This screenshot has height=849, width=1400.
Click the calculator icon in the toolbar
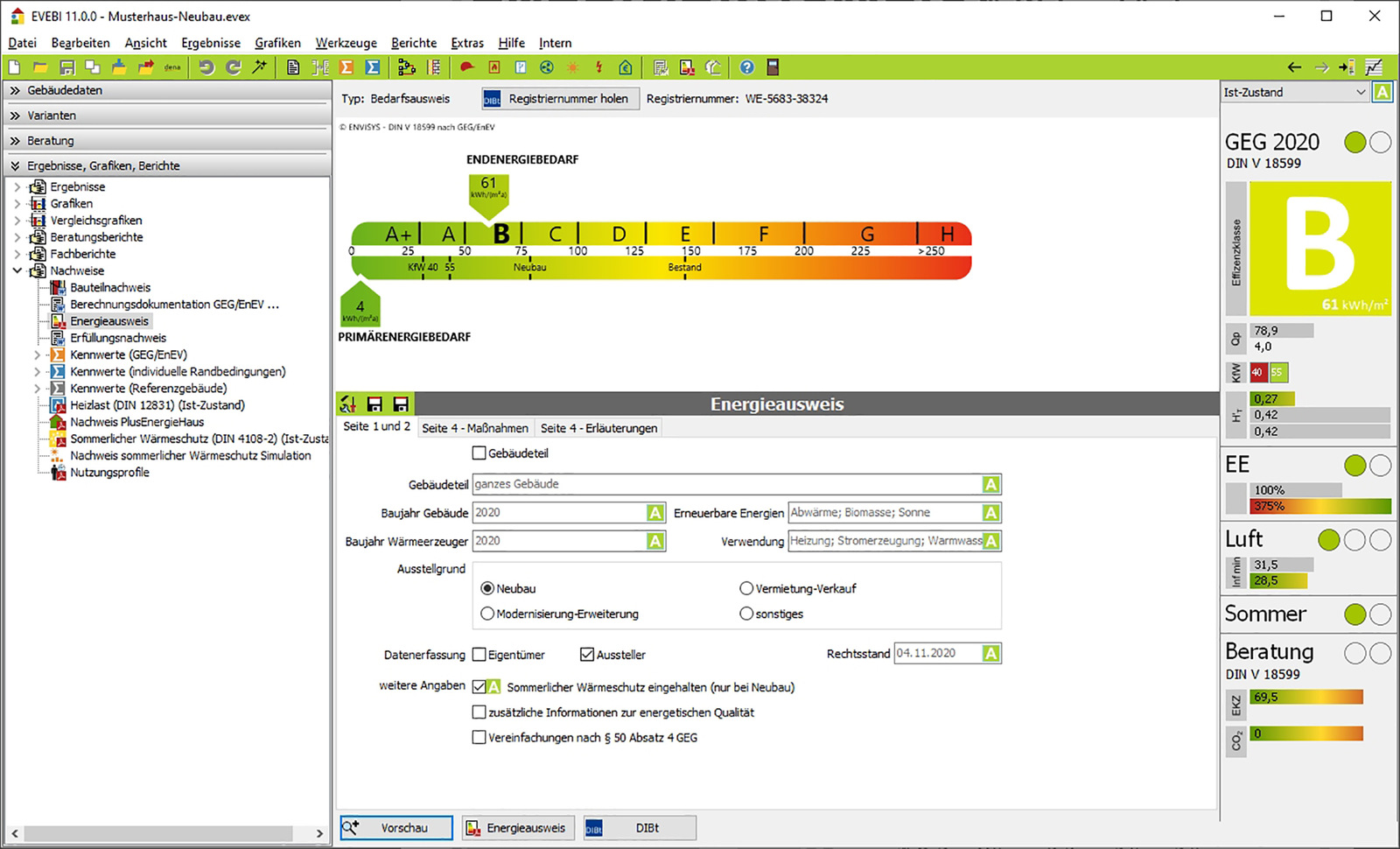click(x=773, y=67)
